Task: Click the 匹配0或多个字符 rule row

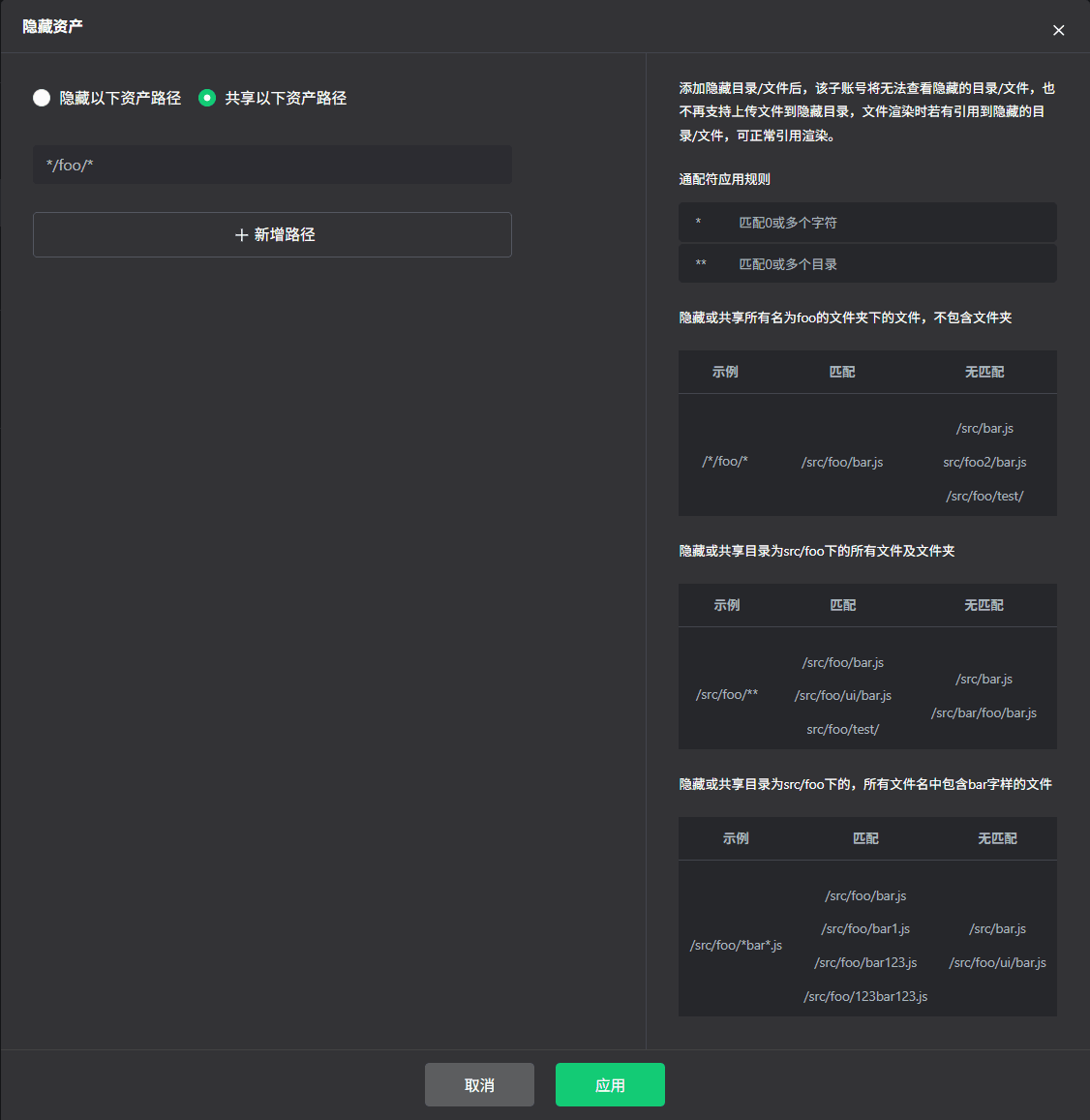Action: (867, 222)
